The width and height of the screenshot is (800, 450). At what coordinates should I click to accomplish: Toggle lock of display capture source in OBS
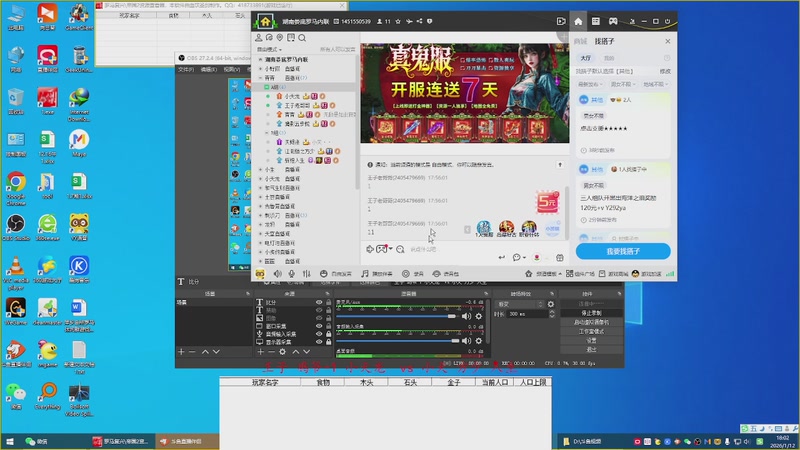coord(329,342)
